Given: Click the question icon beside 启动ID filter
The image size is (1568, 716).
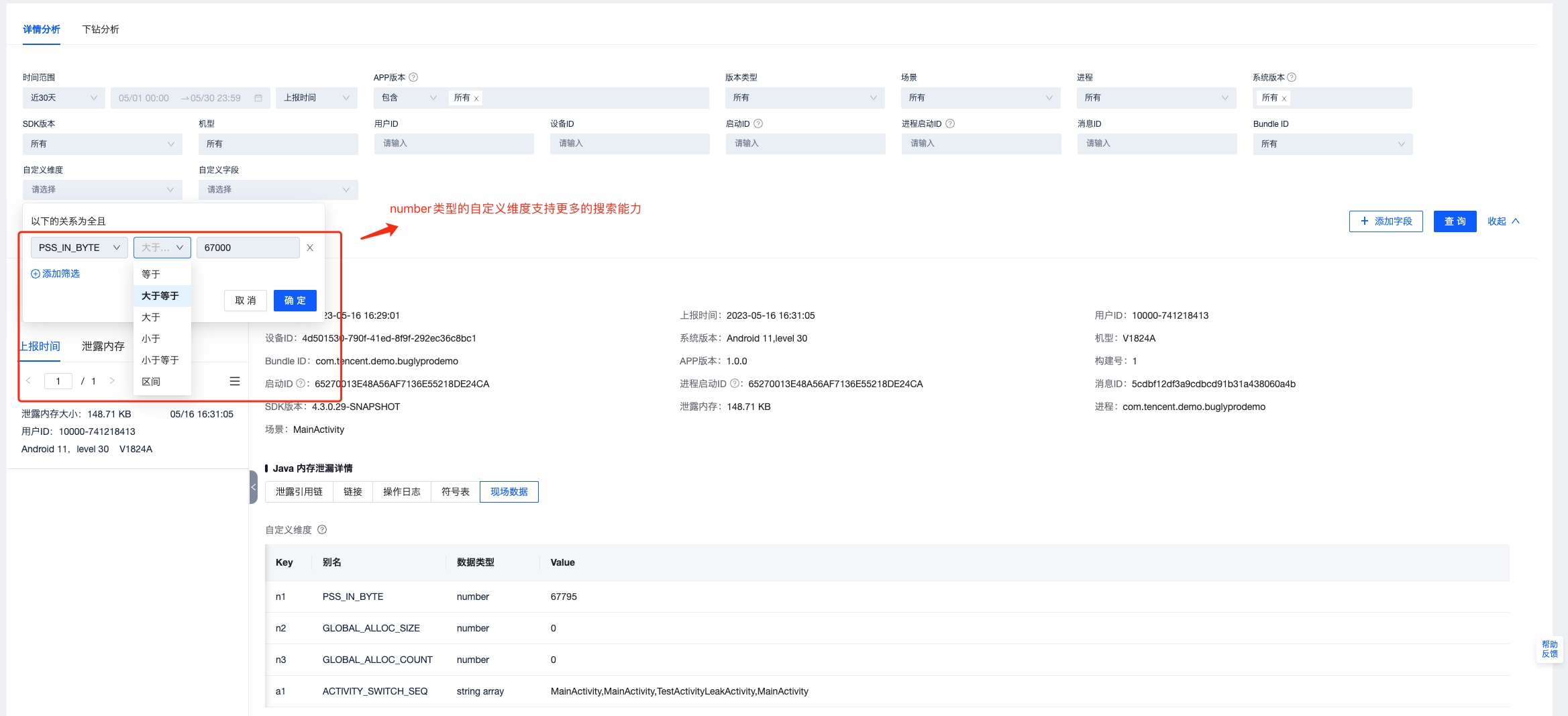Looking at the screenshot, I should click(758, 123).
